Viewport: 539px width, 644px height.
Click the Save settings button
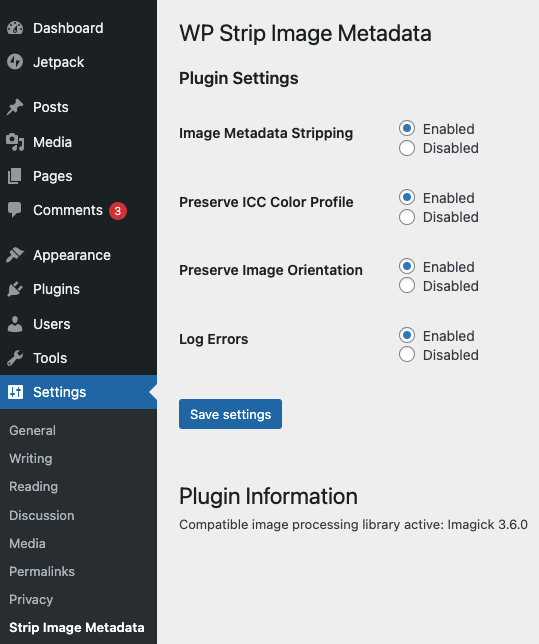(x=230, y=414)
